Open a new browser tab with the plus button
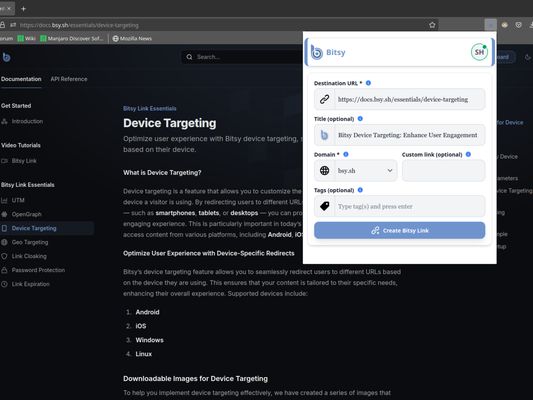The image size is (533, 400). [23, 8]
